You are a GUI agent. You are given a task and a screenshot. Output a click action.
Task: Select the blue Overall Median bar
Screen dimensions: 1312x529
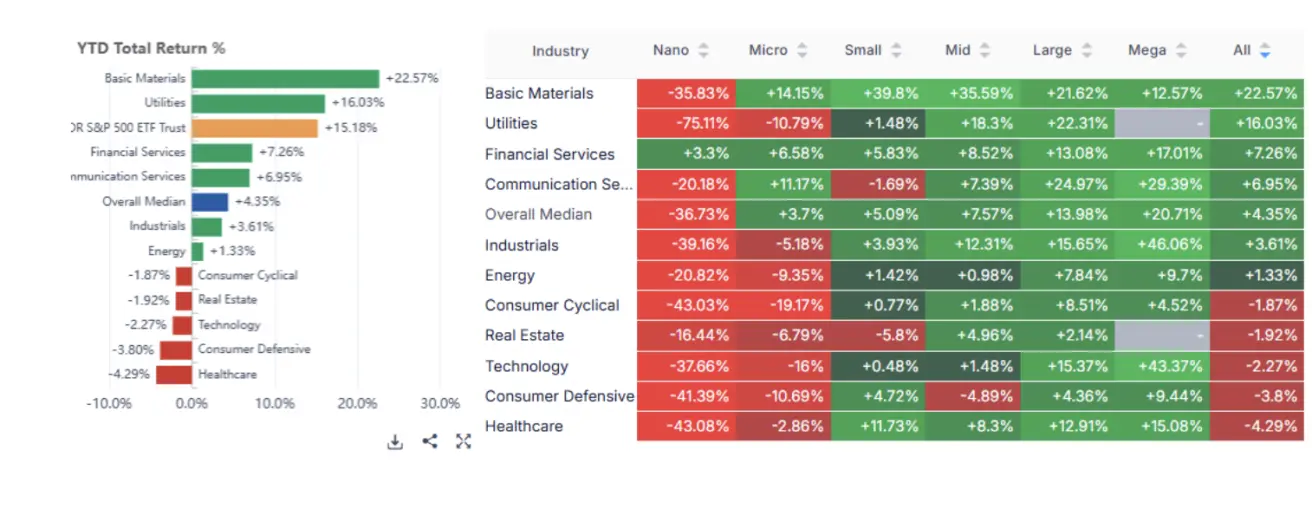click(210, 202)
